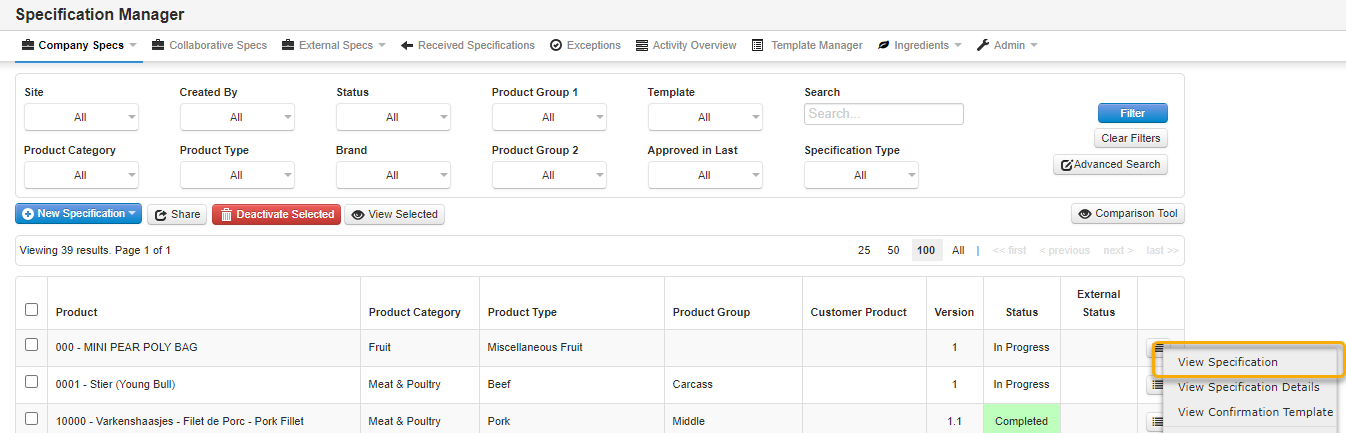Open the Product Category filter dropdown
Viewport: 1346px width, 433px height.
click(x=81, y=175)
